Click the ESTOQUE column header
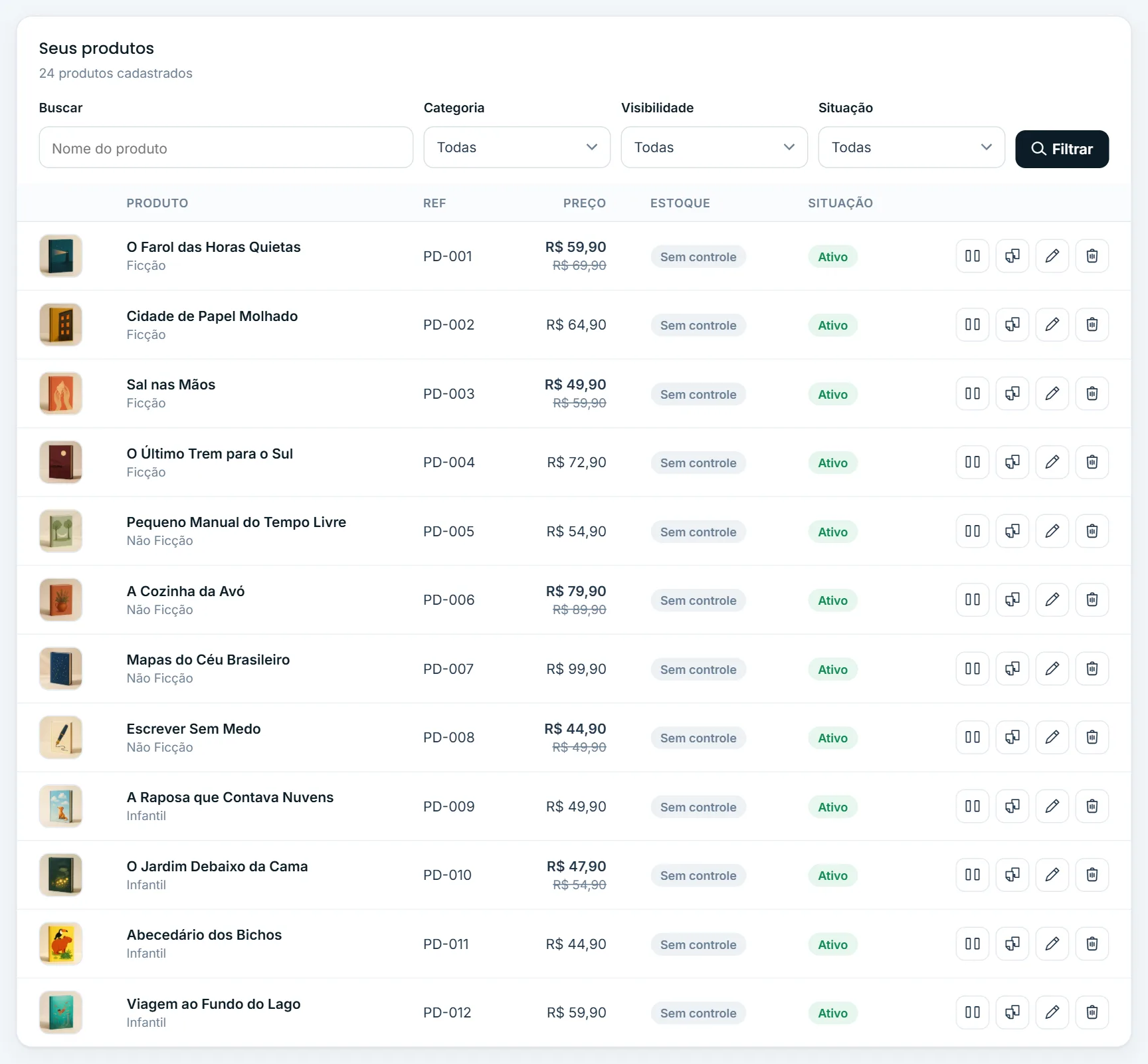The height and width of the screenshot is (1064, 1148). coord(680,203)
